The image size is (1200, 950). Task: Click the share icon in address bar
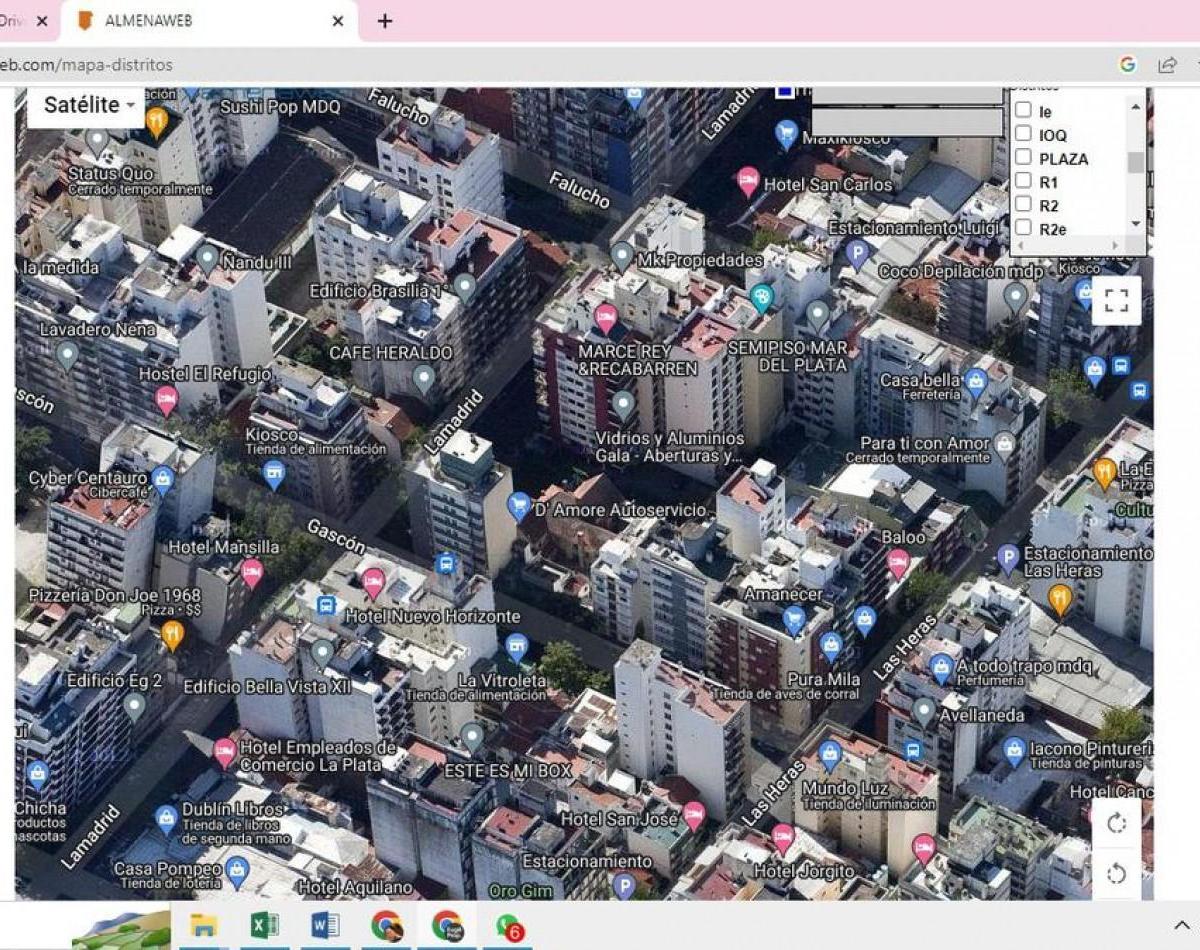point(1167,65)
